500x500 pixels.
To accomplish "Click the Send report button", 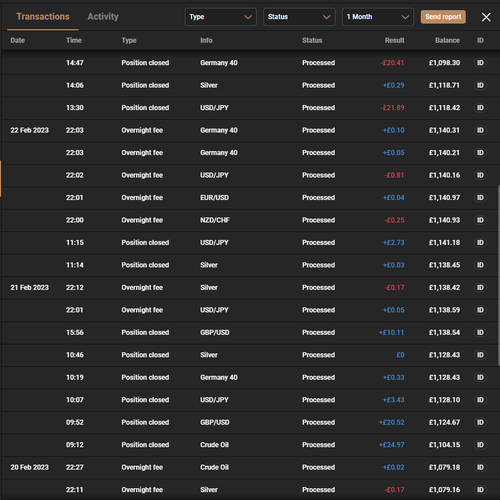I will 443,17.
